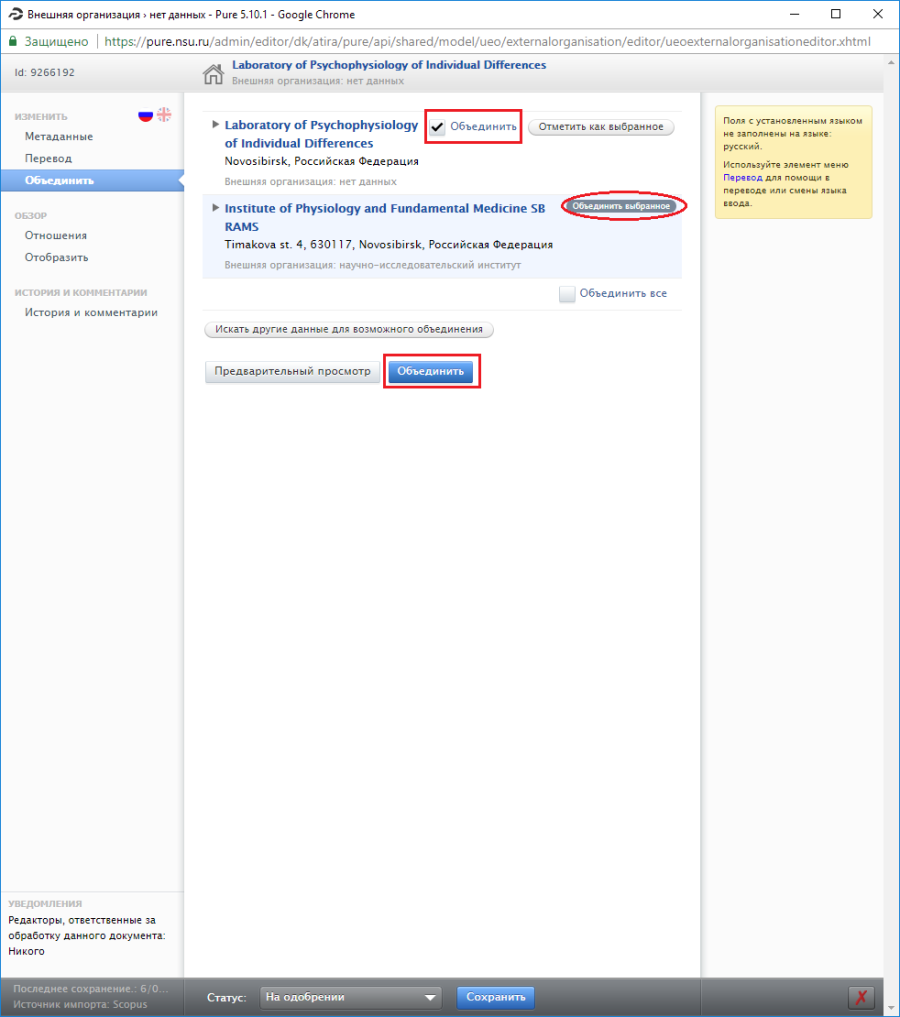Click the UK flag language icon
This screenshot has width=900, height=1017.
[x=164, y=116]
